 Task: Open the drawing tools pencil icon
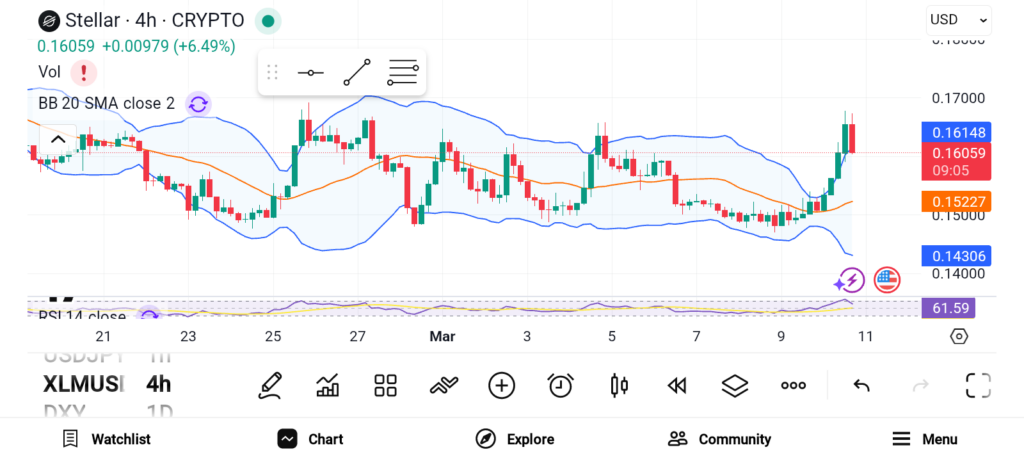(x=269, y=385)
